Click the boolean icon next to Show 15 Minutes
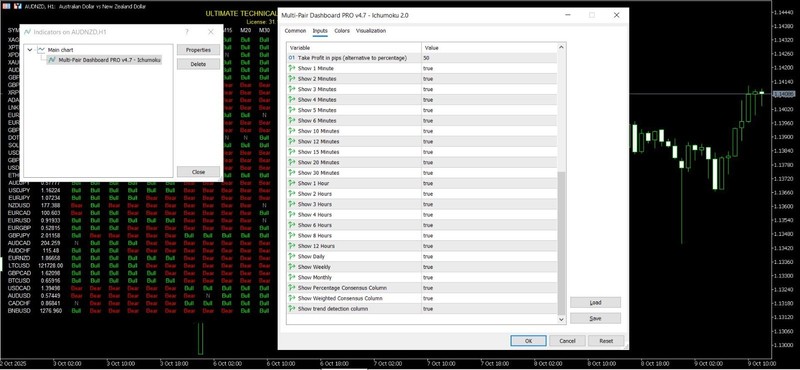 coord(292,152)
